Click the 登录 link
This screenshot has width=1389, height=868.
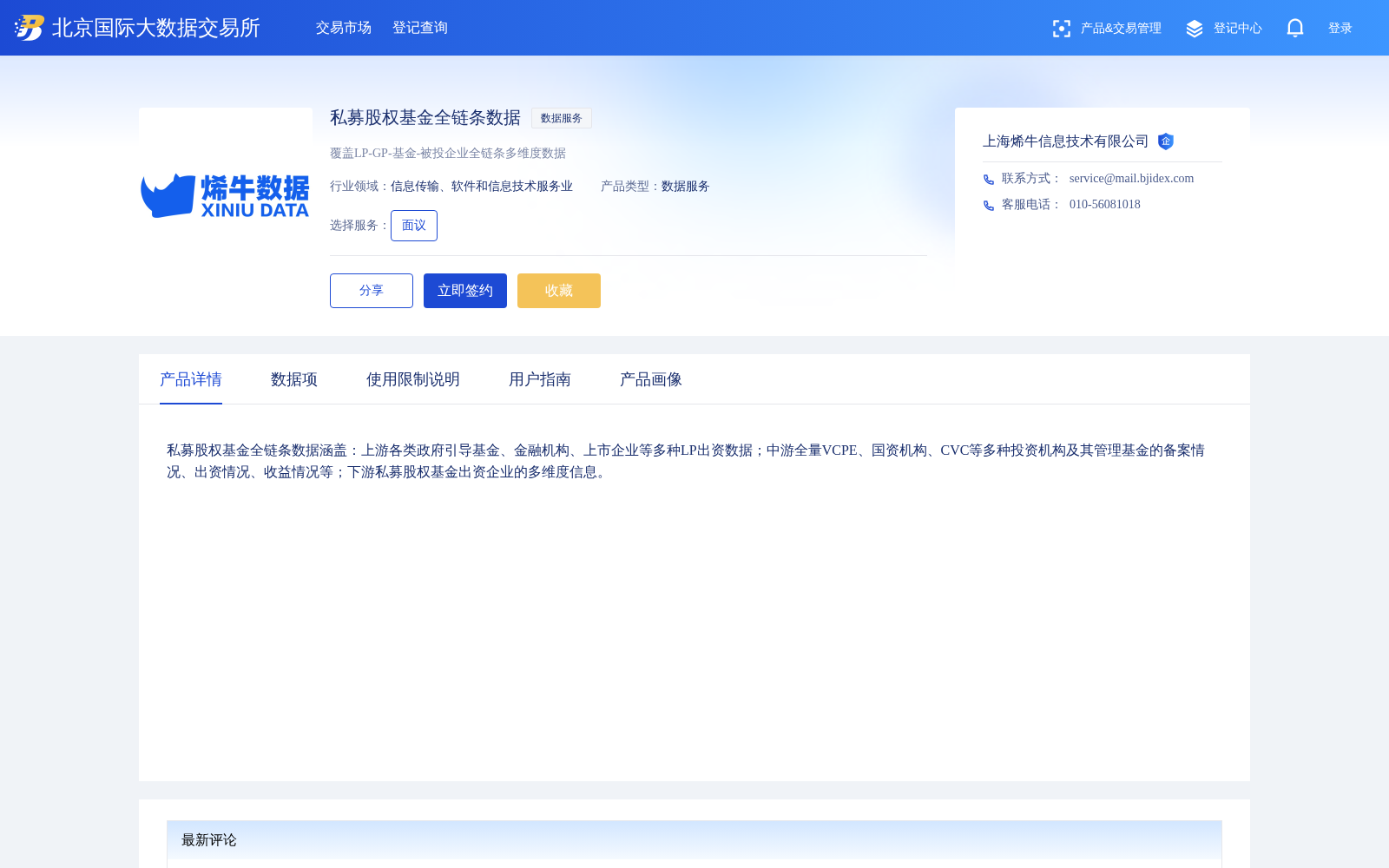click(x=1340, y=29)
